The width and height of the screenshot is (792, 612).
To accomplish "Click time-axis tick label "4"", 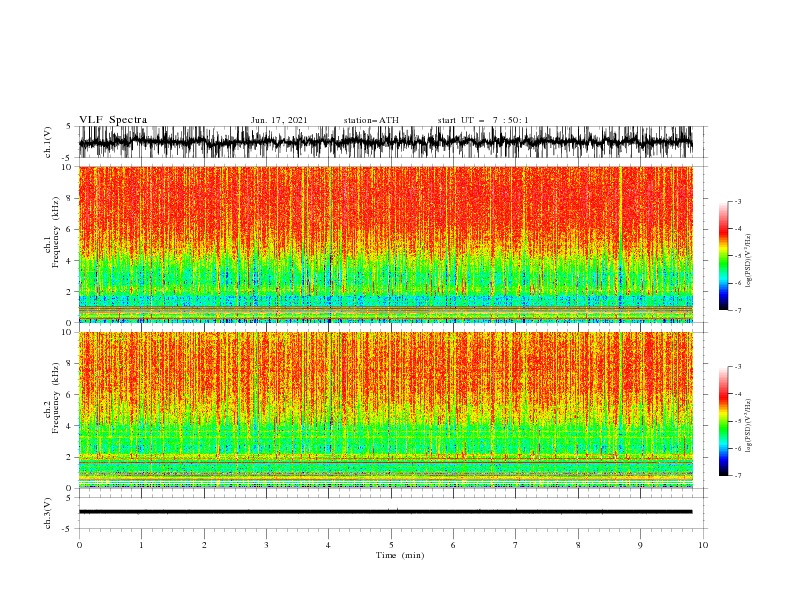I will [329, 545].
